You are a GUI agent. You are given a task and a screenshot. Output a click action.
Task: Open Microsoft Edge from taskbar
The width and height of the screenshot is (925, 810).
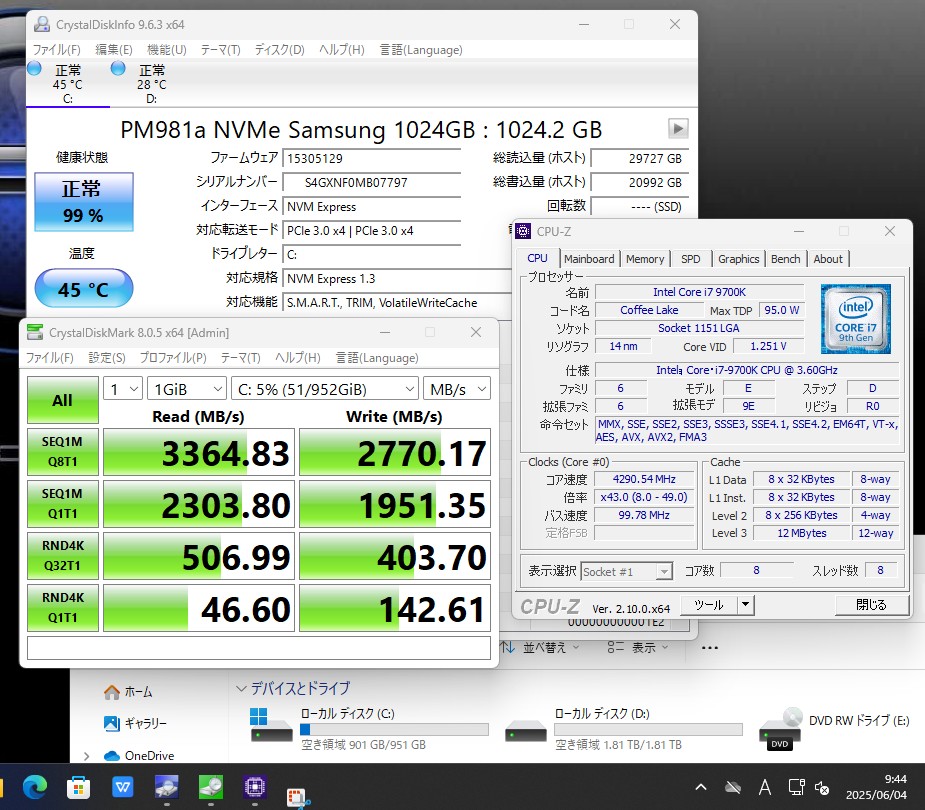pos(35,787)
